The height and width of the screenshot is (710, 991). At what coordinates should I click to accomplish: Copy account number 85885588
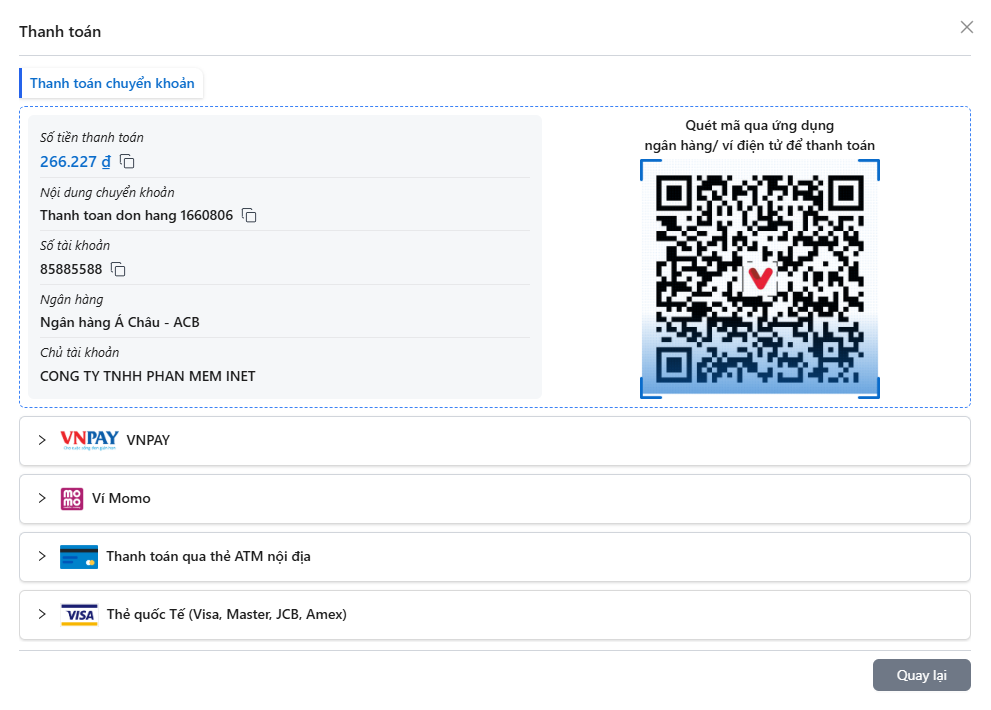[x=118, y=269]
